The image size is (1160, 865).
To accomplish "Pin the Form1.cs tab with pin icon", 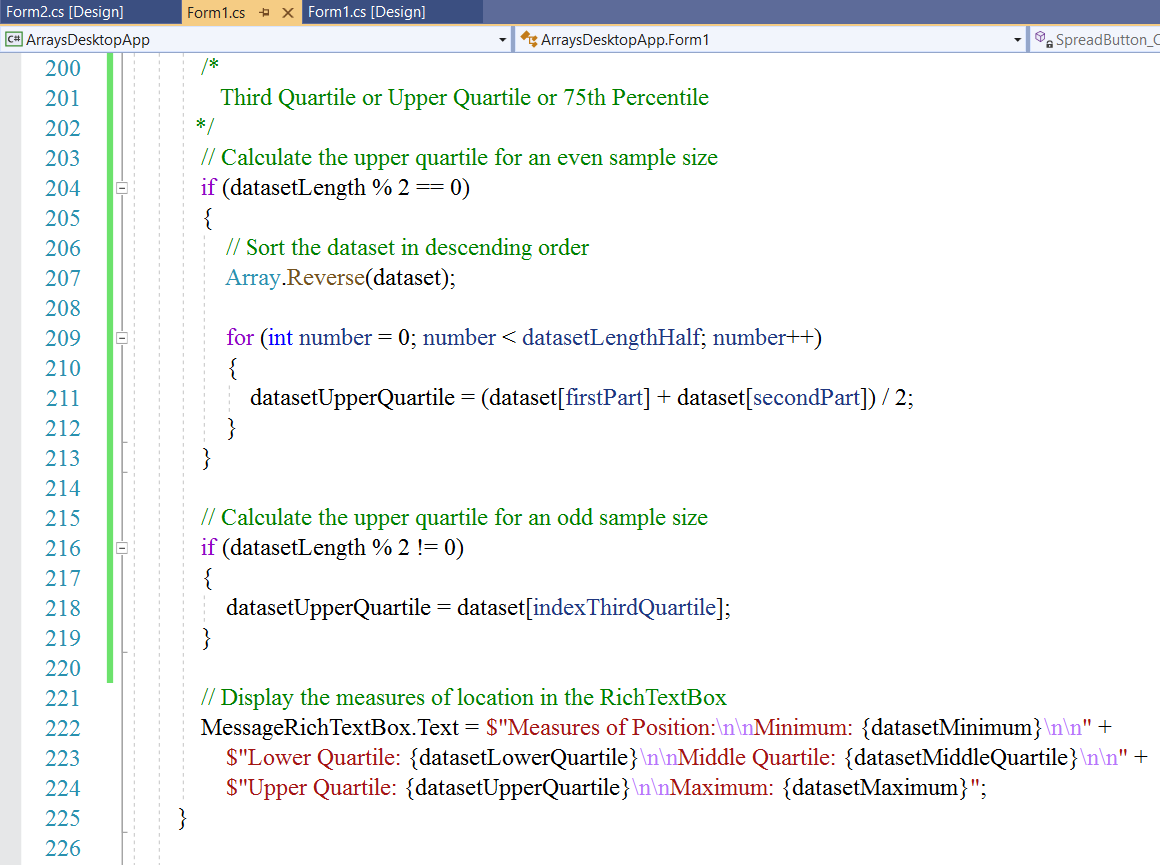I will click(x=265, y=12).
